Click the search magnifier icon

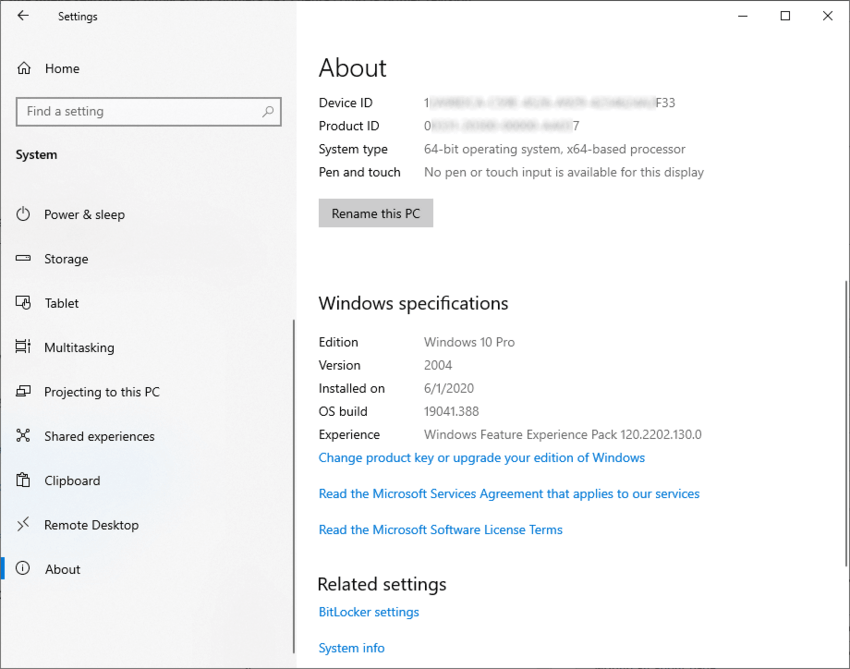coord(268,111)
